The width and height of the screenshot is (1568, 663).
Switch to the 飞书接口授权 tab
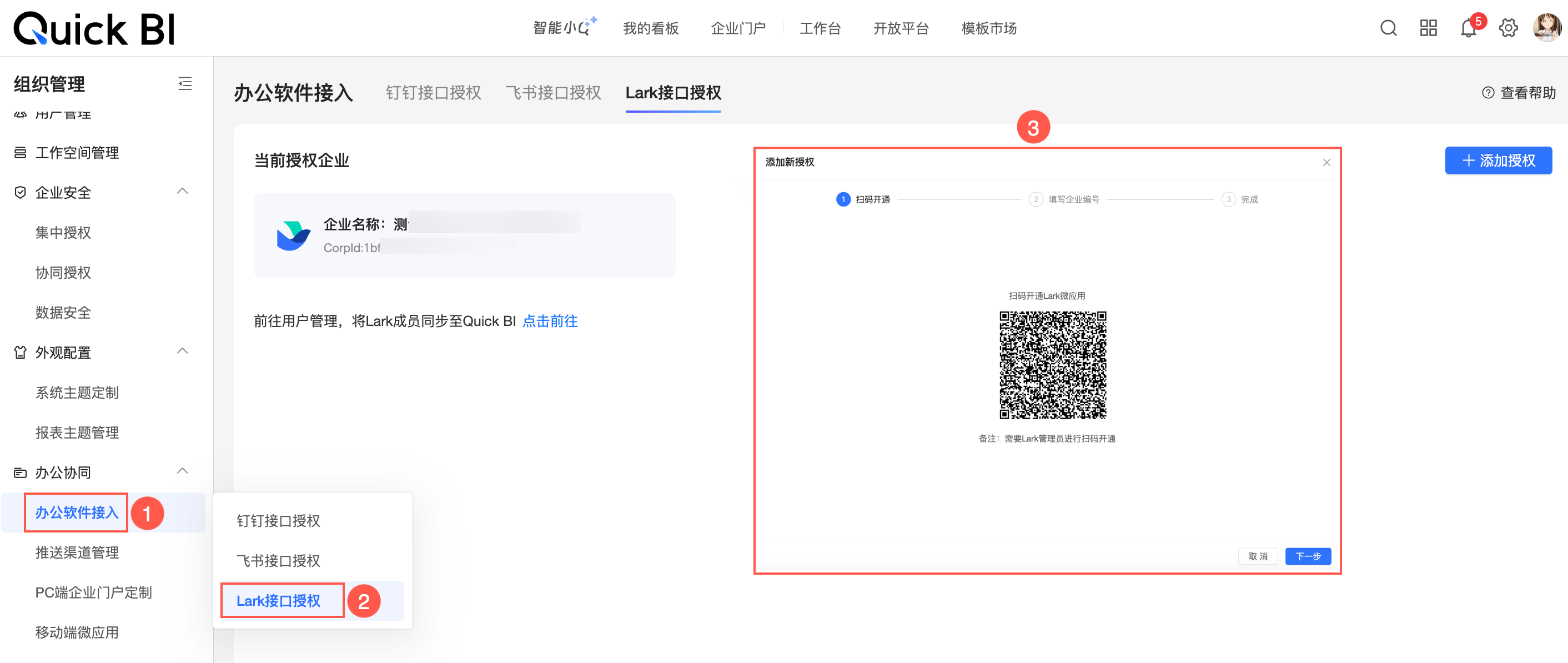tap(554, 93)
